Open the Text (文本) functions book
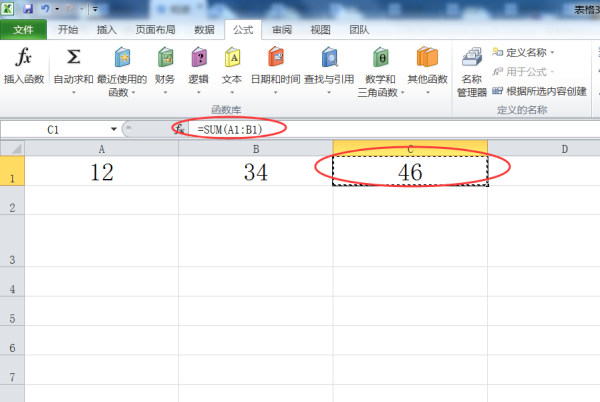 [x=232, y=71]
